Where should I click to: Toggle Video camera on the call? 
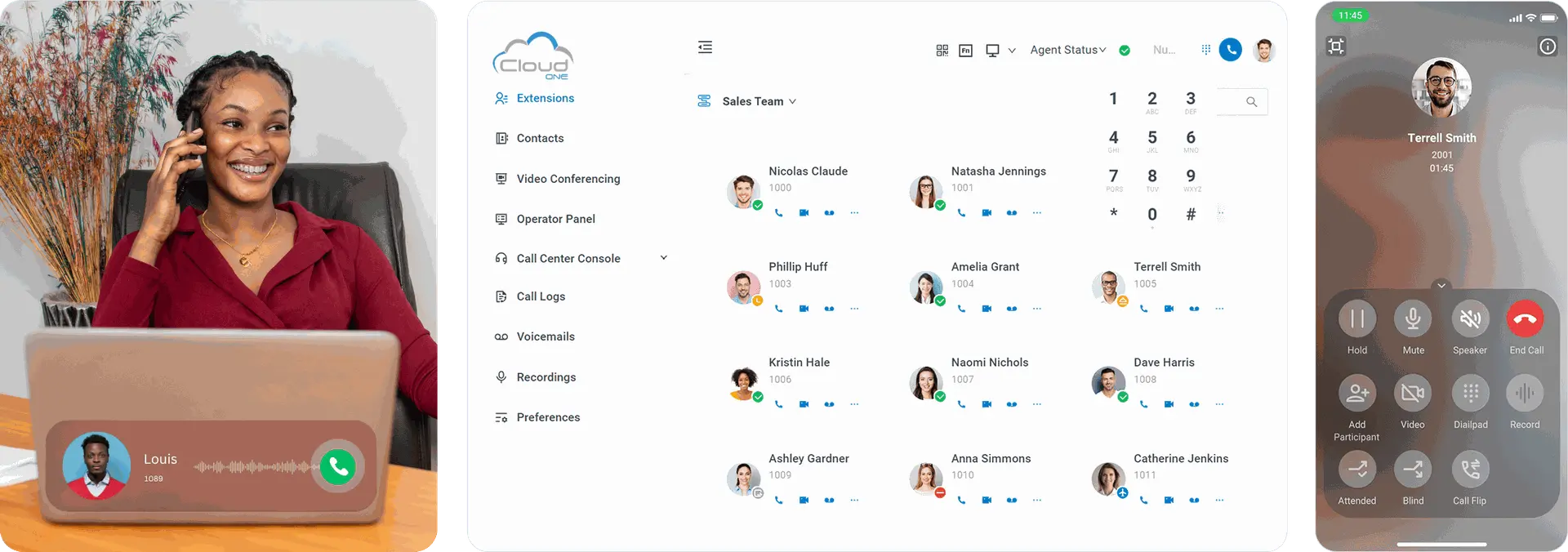click(x=1412, y=394)
